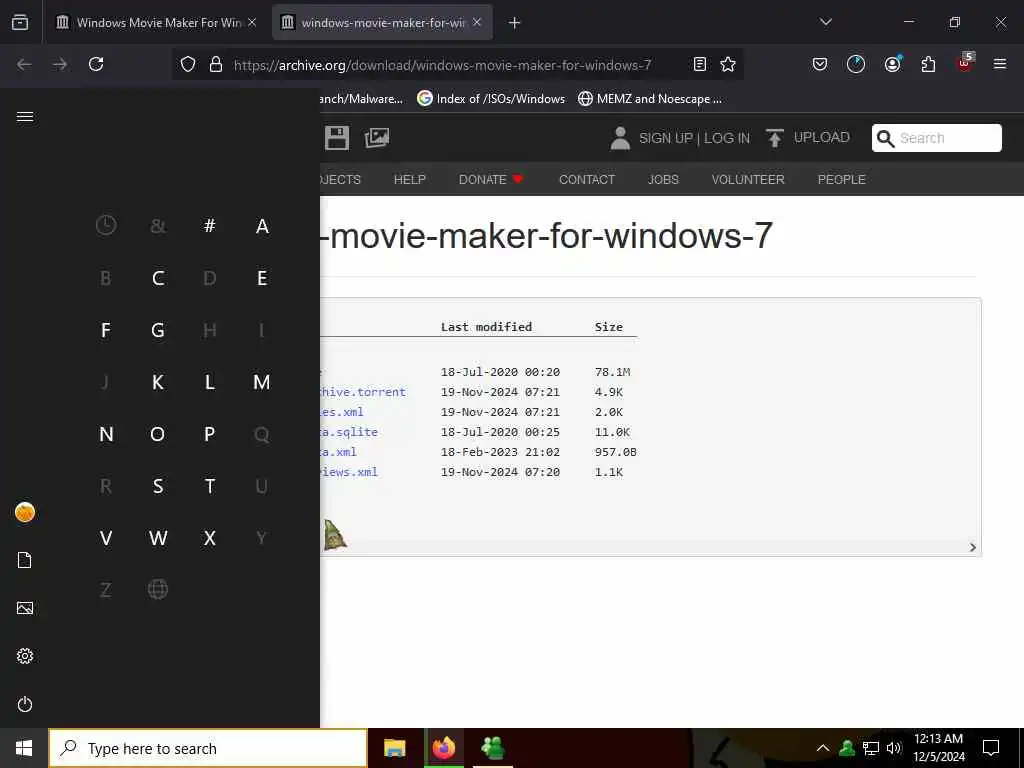Jump to apps starting with A

(262, 226)
